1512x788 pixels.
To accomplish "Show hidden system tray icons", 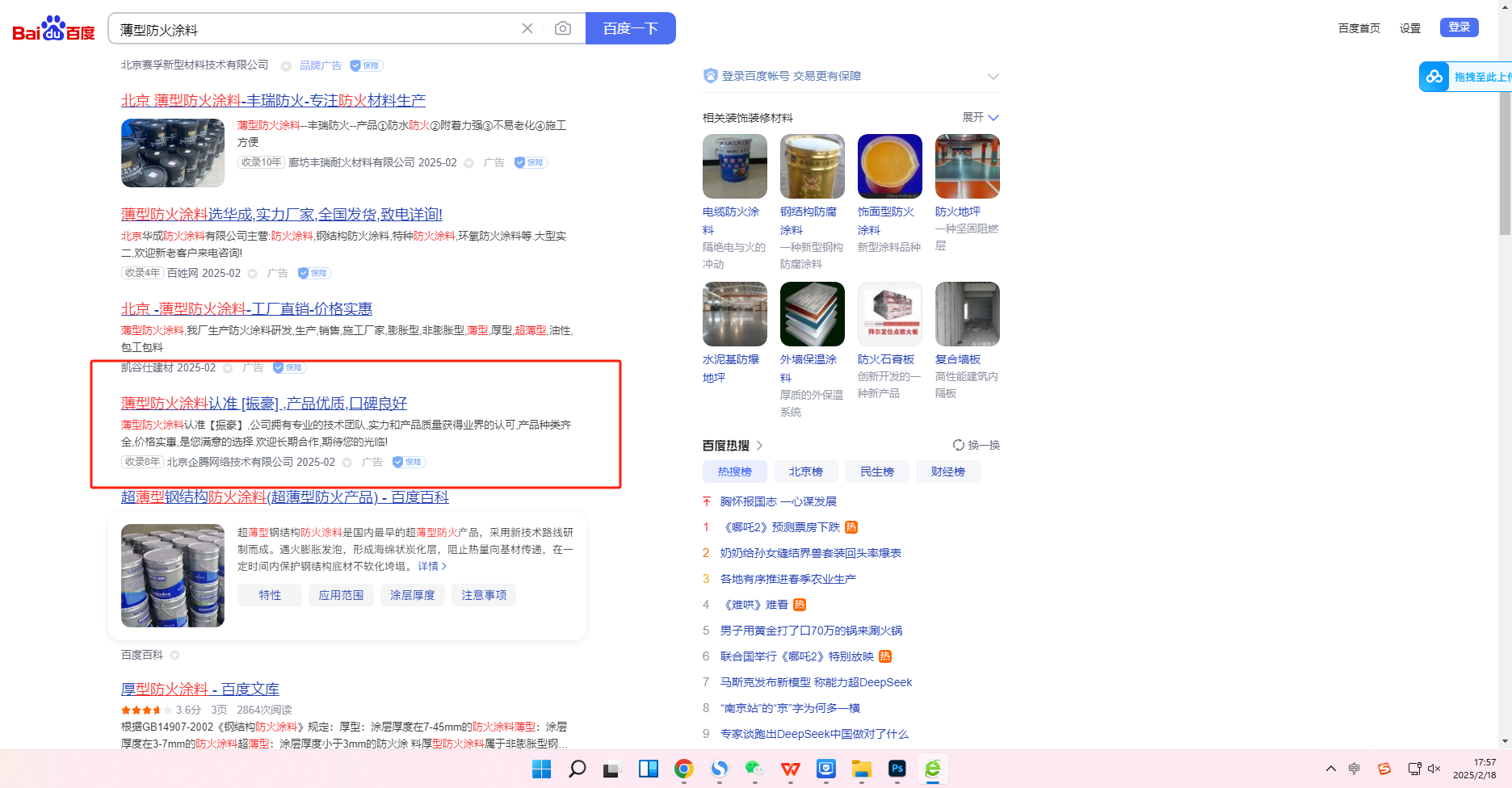I will 1331,769.
